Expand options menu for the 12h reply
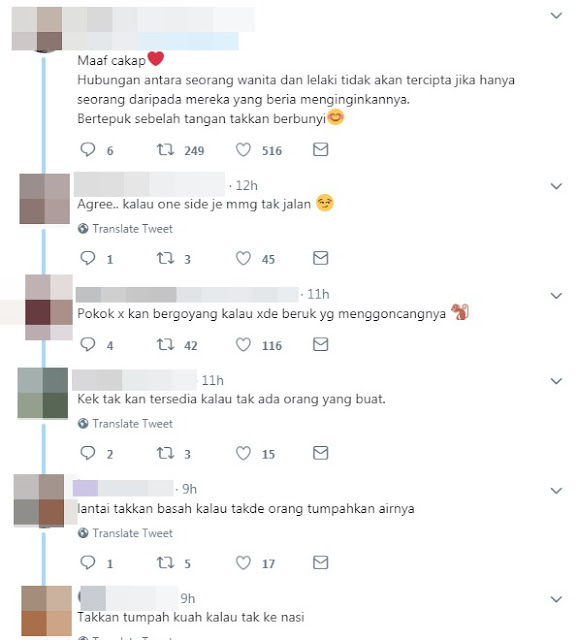 pos(556,186)
